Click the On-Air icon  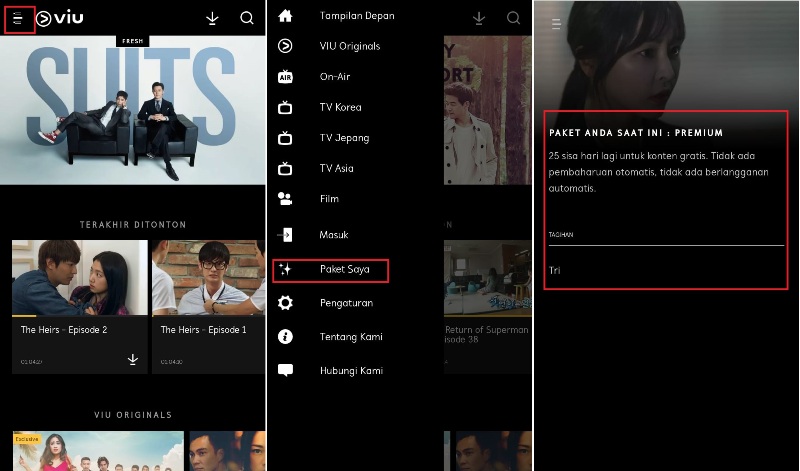click(285, 77)
